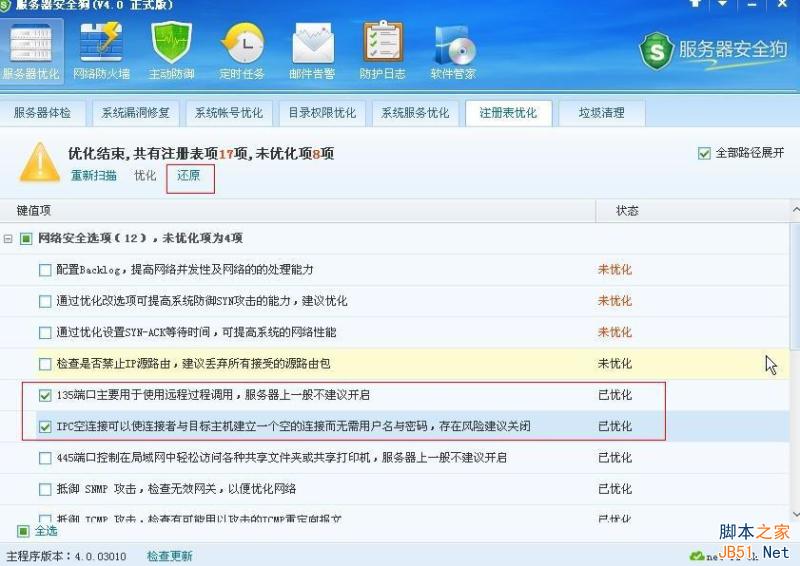Image resolution: width=800 pixels, height=566 pixels.
Task: Check the 配置Backlog item checkbox
Action: (x=45, y=269)
